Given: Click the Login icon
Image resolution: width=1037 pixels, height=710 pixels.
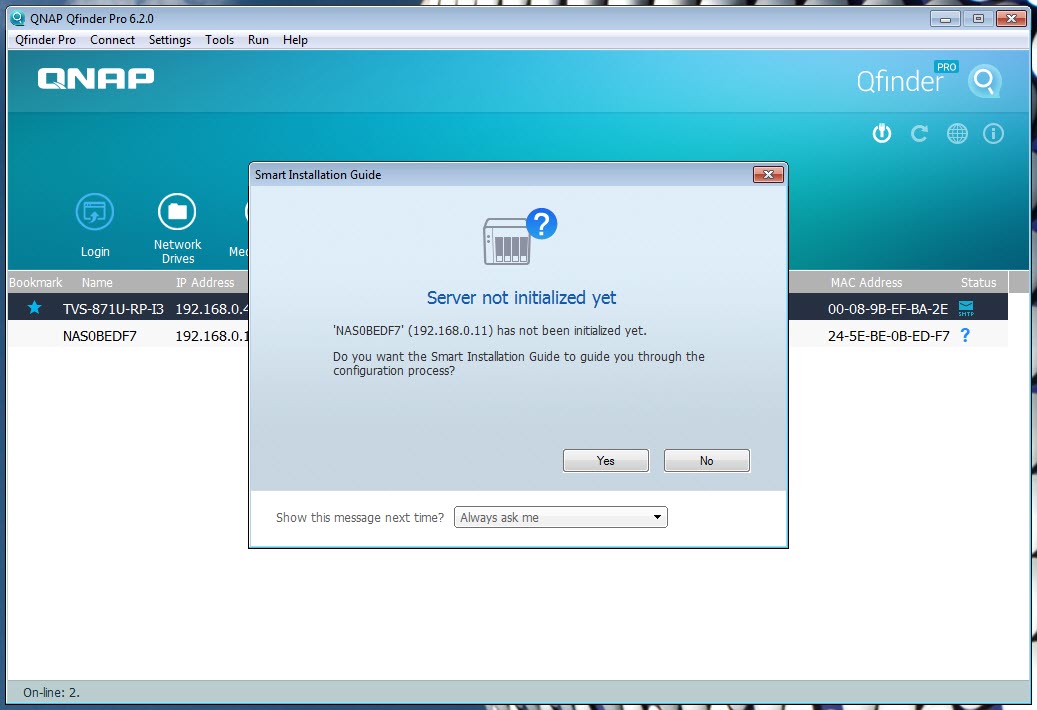Looking at the screenshot, I should pyautogui.click(x=95, y=212).
